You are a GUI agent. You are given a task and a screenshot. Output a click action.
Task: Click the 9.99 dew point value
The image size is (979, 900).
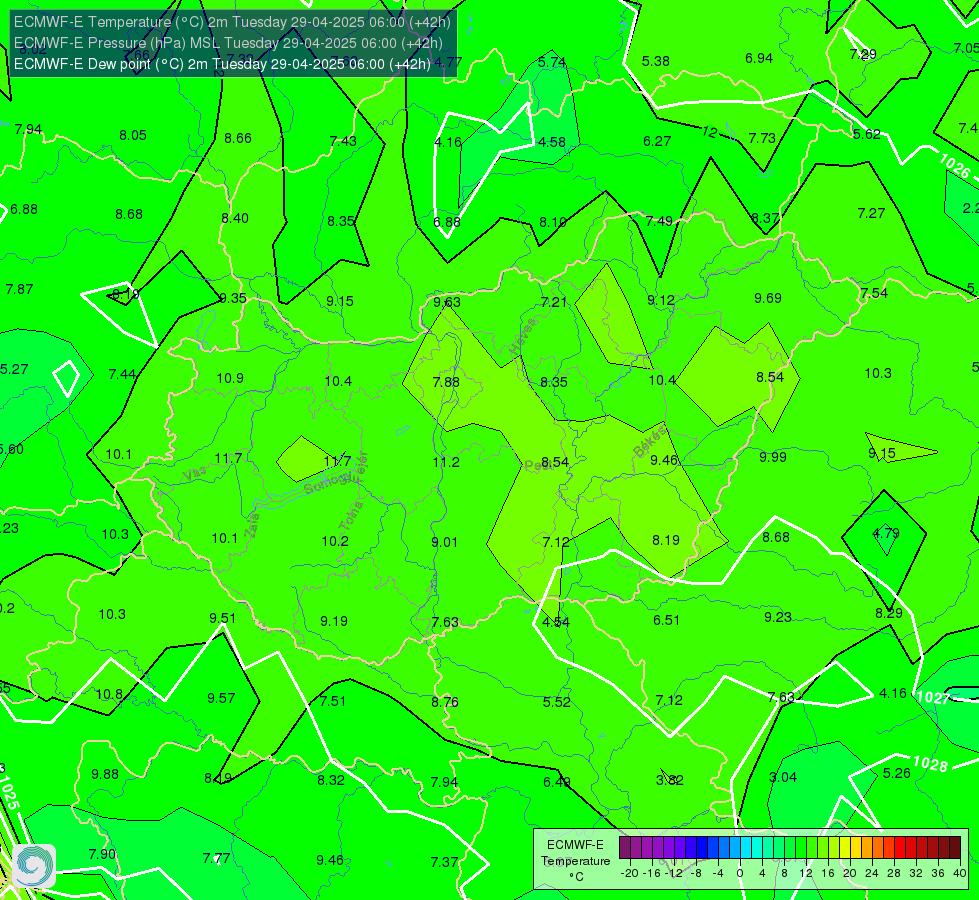coord(772,457)
